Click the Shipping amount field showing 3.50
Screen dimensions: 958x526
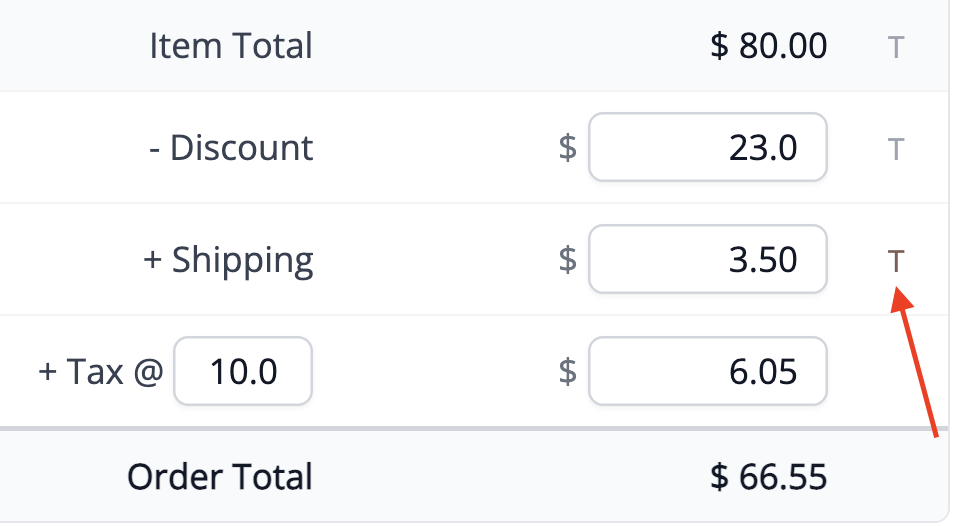708,259
